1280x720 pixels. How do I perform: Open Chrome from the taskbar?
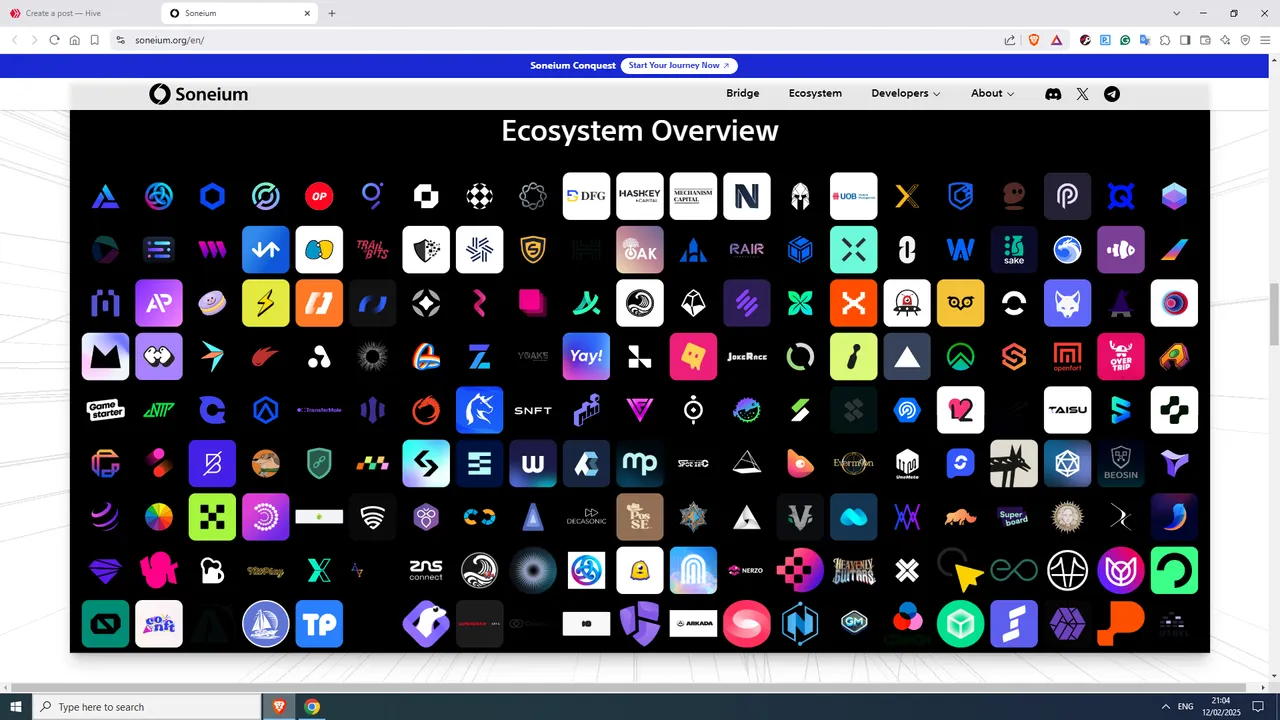pos(312,706)
